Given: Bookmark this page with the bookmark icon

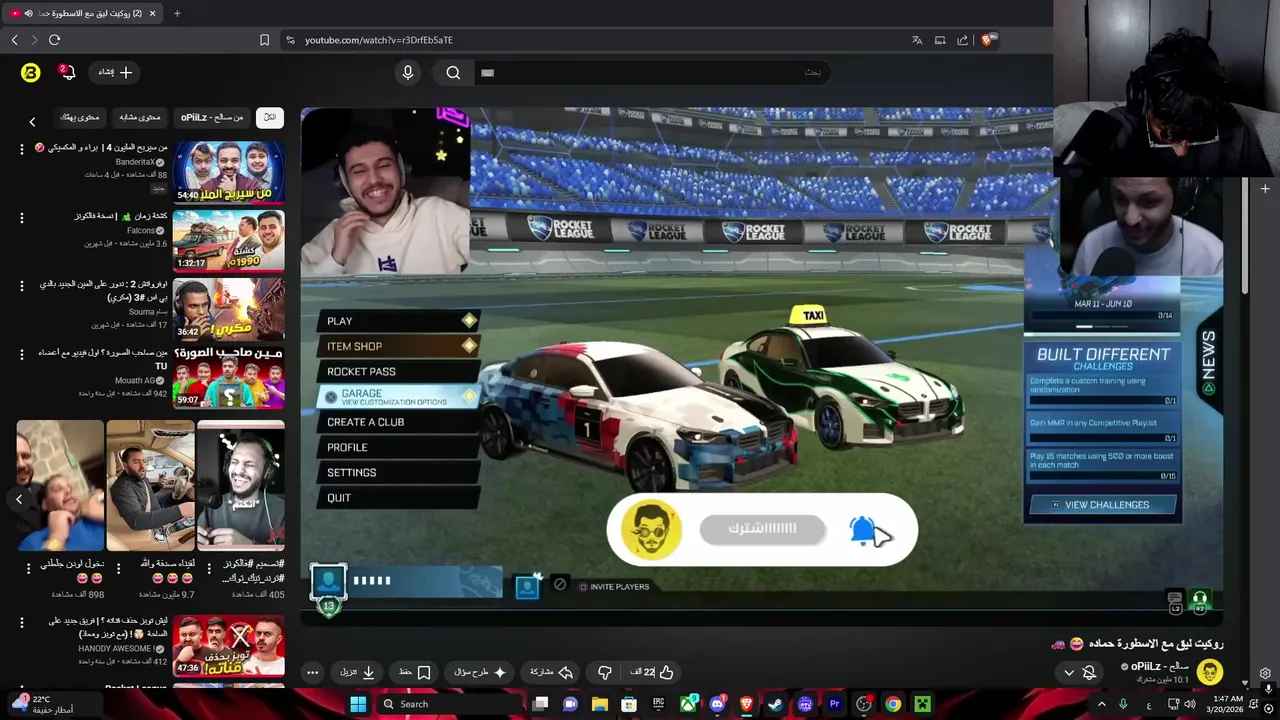Looking at the screenshot, I should pos(264,40).
